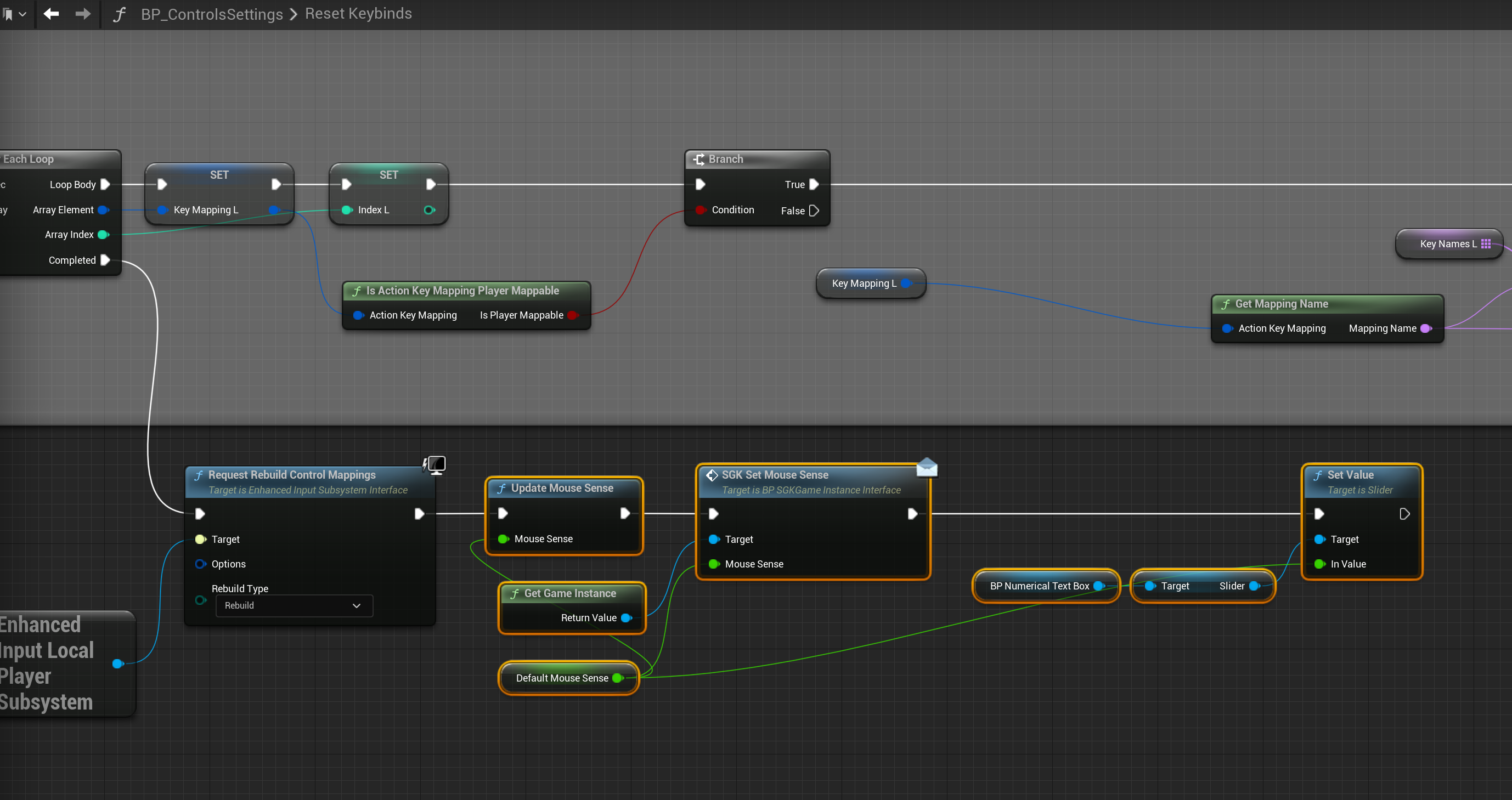Click the SGK Set Mouse Sense interface icon
This screenshot has width=1512, height=800.
coord(712,475)
